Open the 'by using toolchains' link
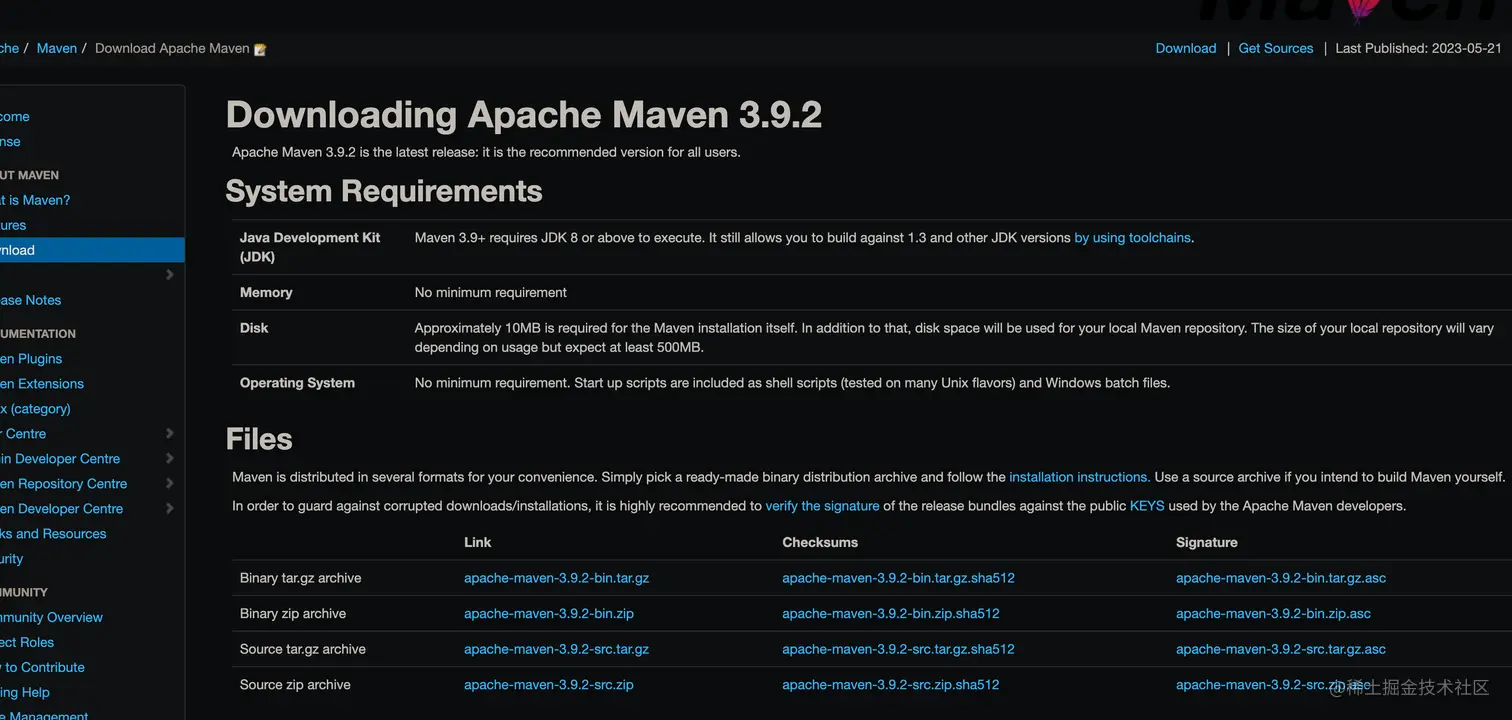1512x720 pixels. tap(1132, 238)
